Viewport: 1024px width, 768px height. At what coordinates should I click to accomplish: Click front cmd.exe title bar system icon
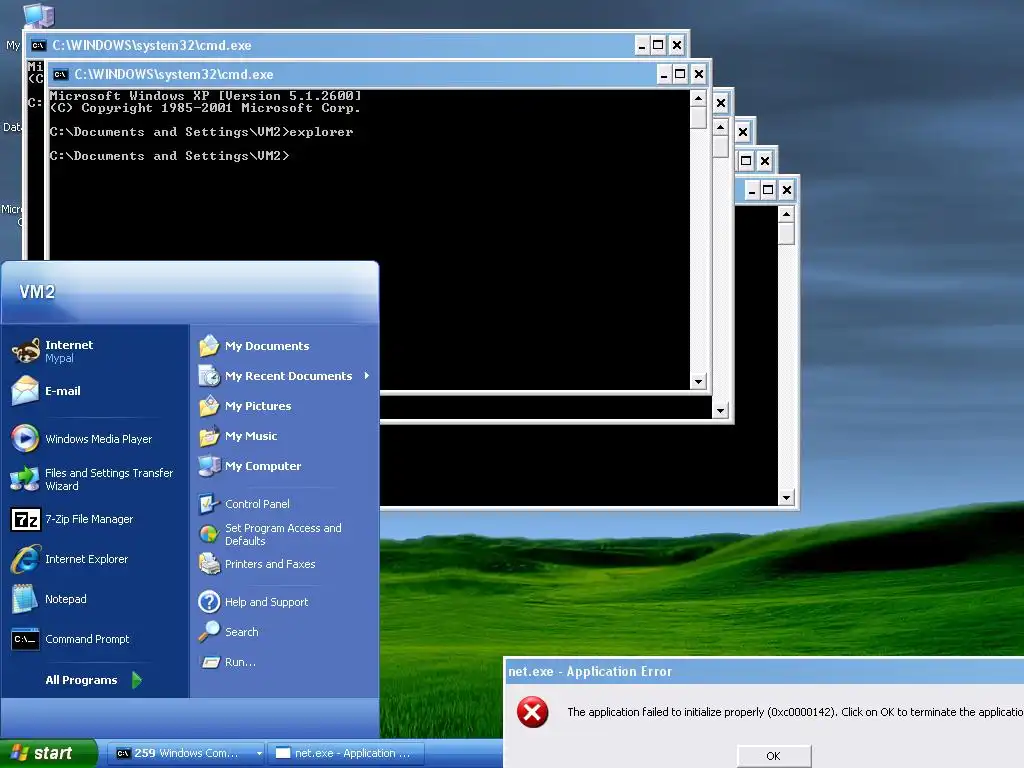pyautogui.click(x=61, y=74)
